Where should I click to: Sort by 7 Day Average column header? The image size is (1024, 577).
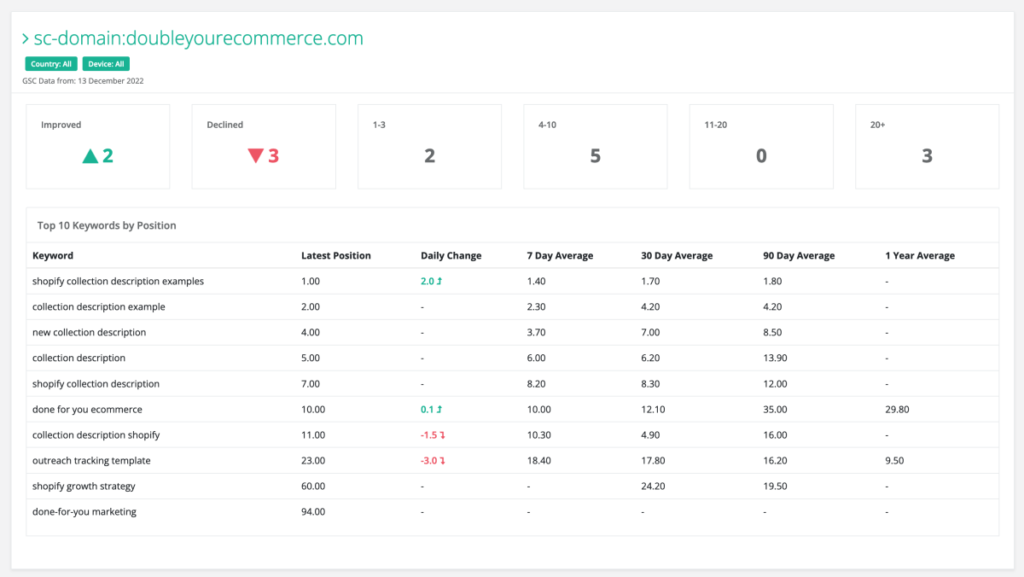pyautogui.click(x=560, y=256)
